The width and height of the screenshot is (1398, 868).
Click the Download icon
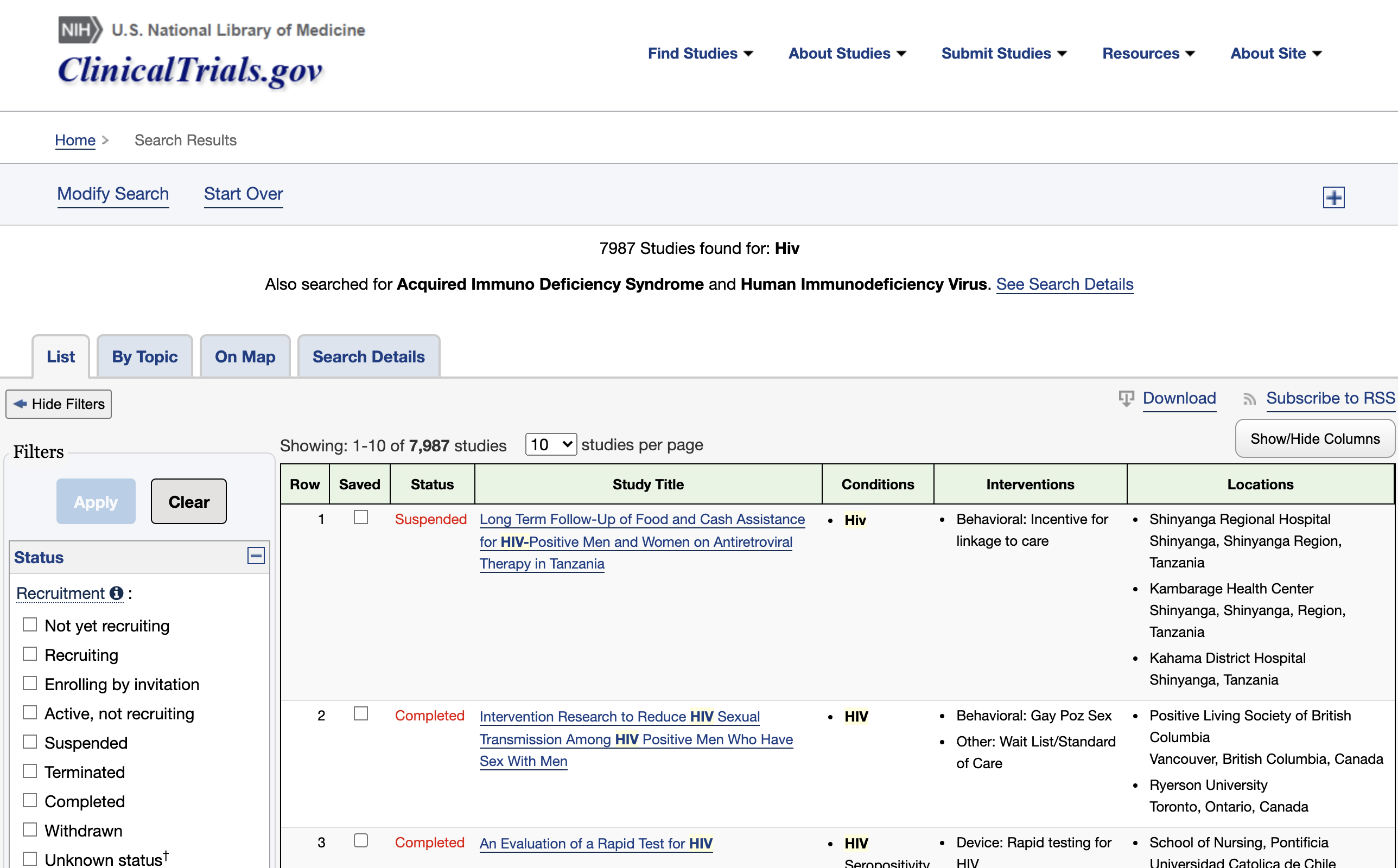[1126, 398]
